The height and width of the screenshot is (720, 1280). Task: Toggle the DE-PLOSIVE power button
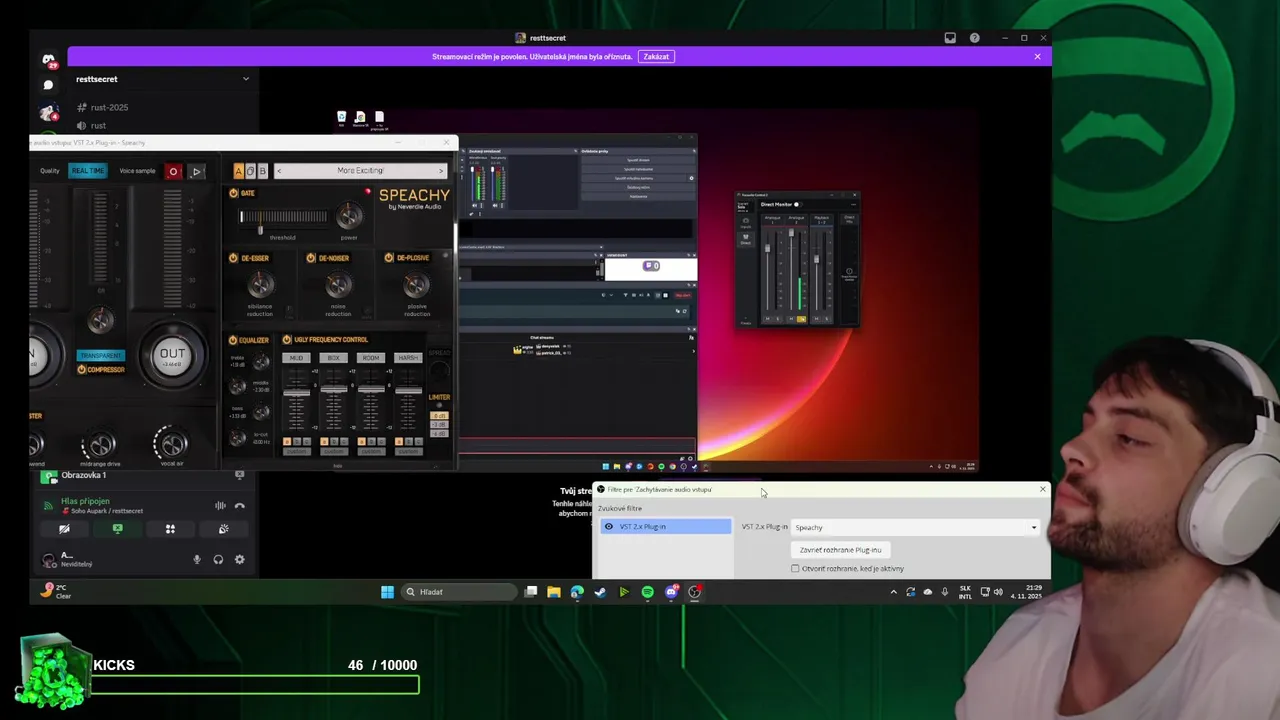coord(391,258)
